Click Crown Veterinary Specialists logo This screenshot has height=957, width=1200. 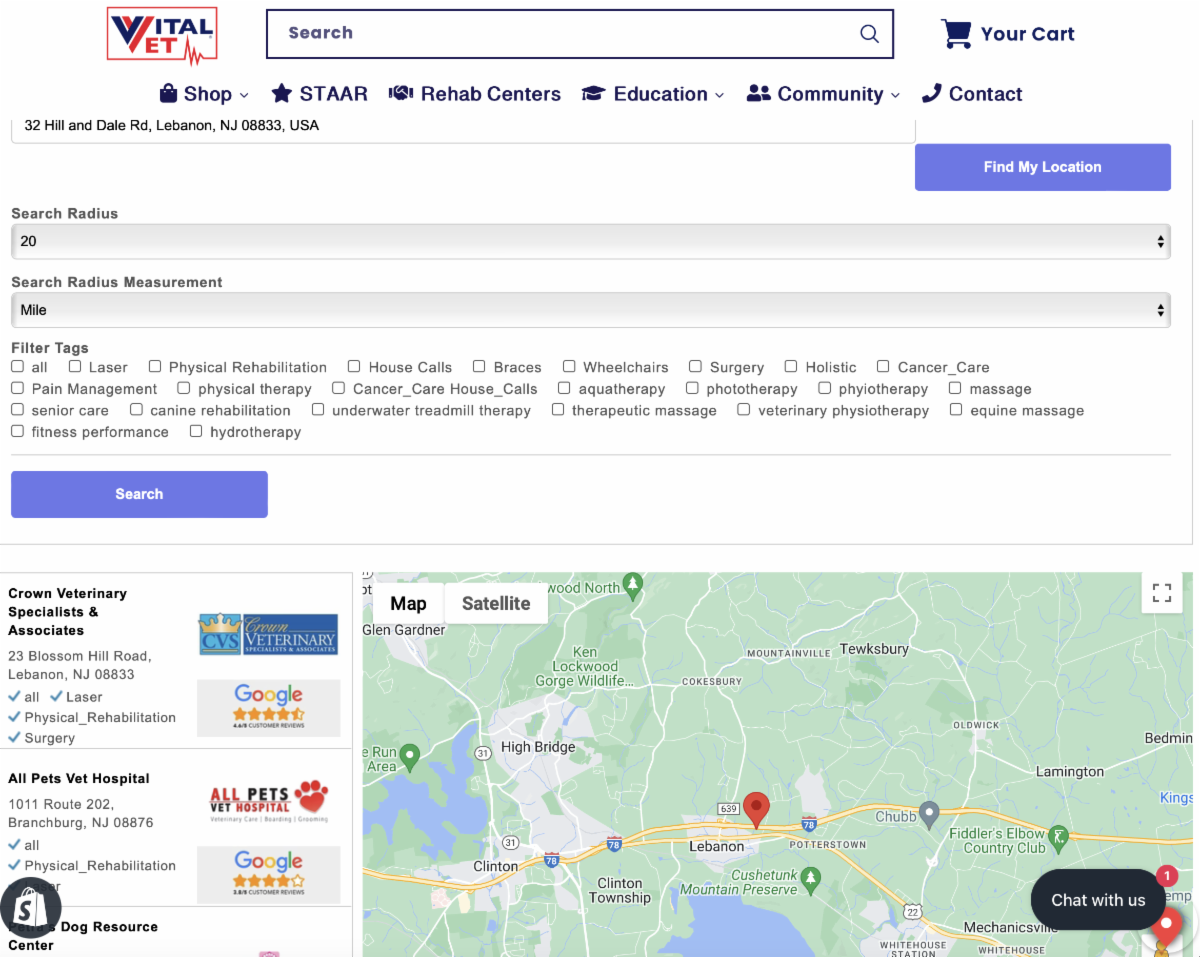[x=268, y=634]
